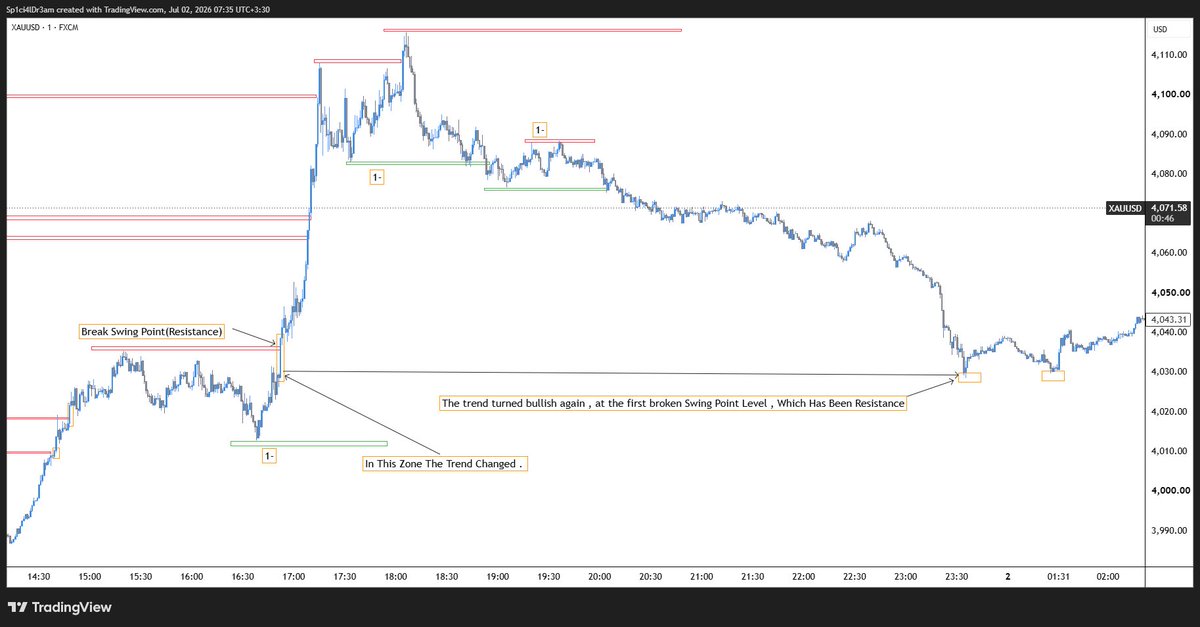Click the 3,990.00 price axis label
This screenshot has width=1200, height=627.
1169,530
